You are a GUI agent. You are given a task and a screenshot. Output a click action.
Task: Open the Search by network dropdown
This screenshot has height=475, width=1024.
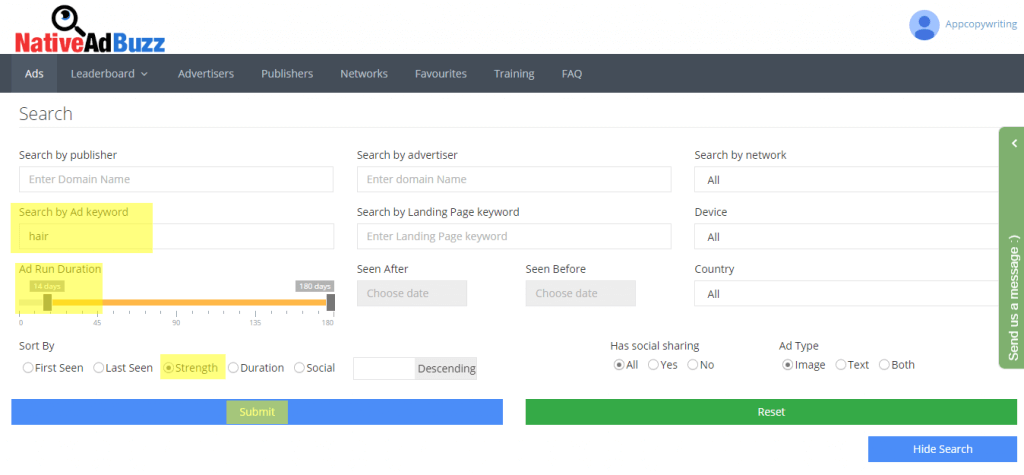tap(846, 180)
